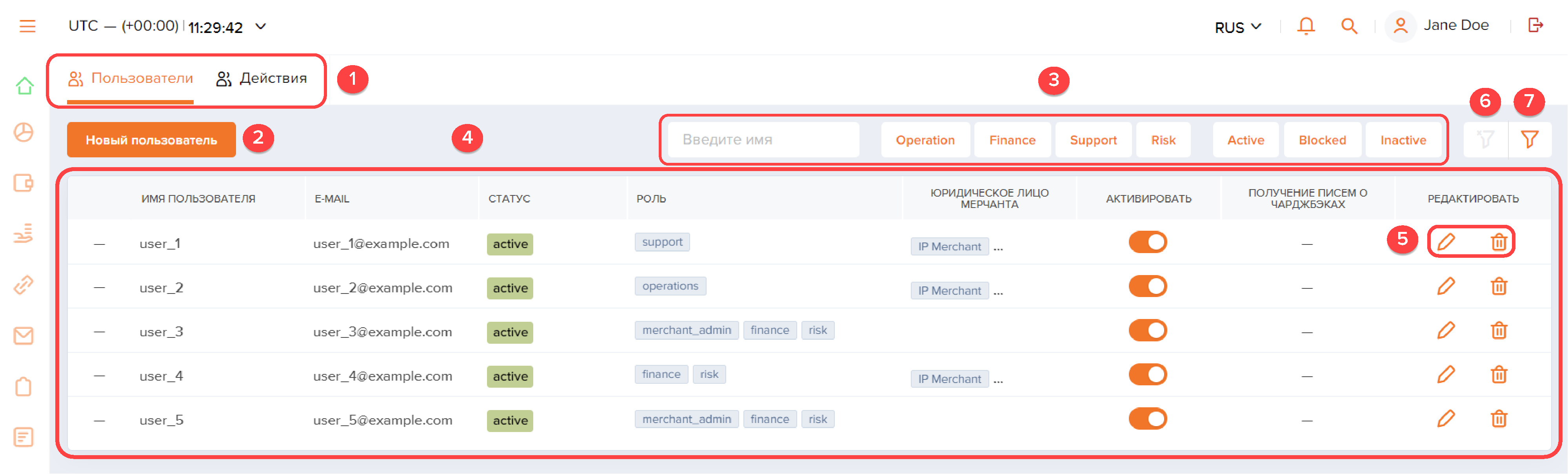This screenshot has height=474, width=1568.
Task: Click user_4 risk role tag
Action: coord(709,374)
